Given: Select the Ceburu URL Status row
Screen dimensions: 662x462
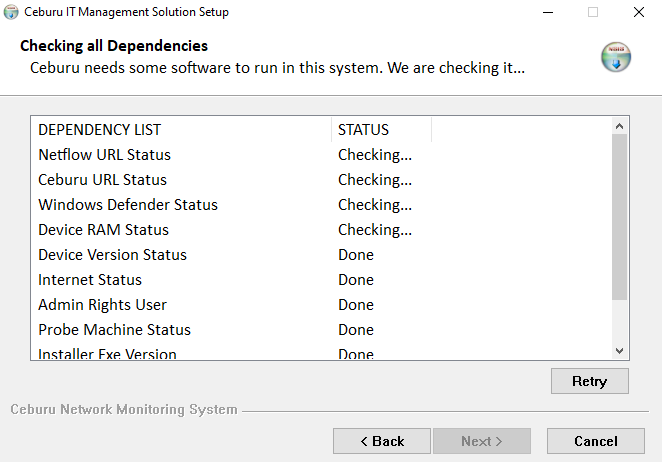Looking at the screenshot, I should pos(321,179).
